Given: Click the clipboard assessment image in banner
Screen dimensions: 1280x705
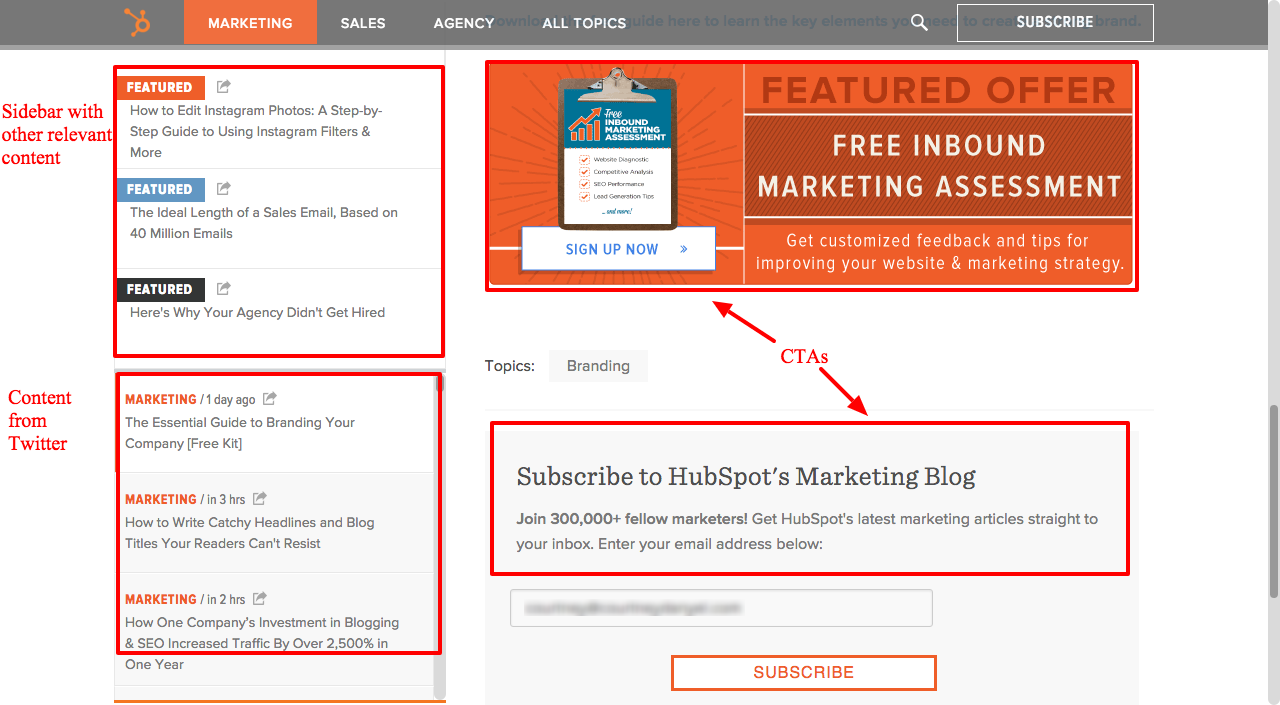Looking at the screenshot, I should pyautogui.click(x=619, y=148).
